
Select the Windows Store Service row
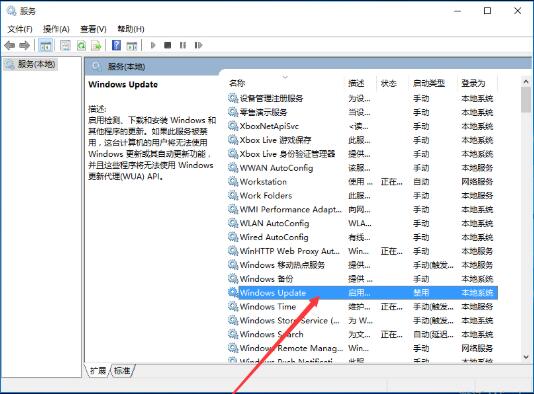[x=362, y=320]
